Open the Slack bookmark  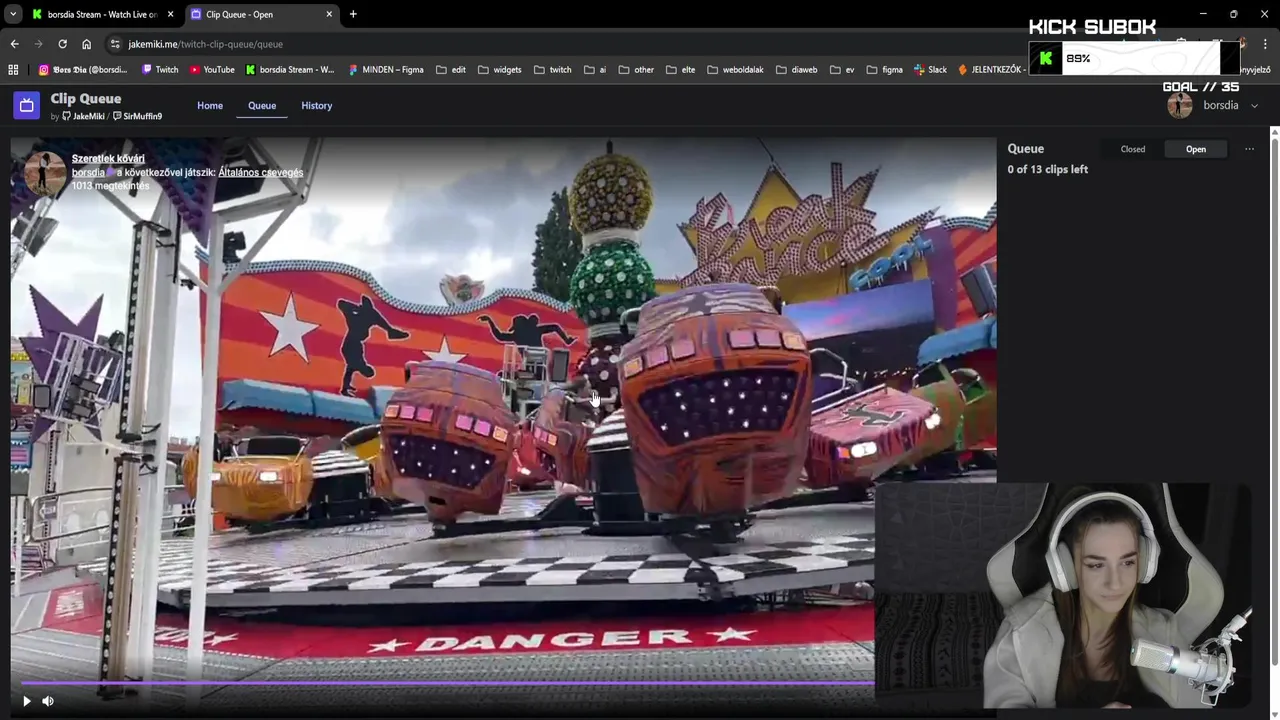tap(930, 70)
